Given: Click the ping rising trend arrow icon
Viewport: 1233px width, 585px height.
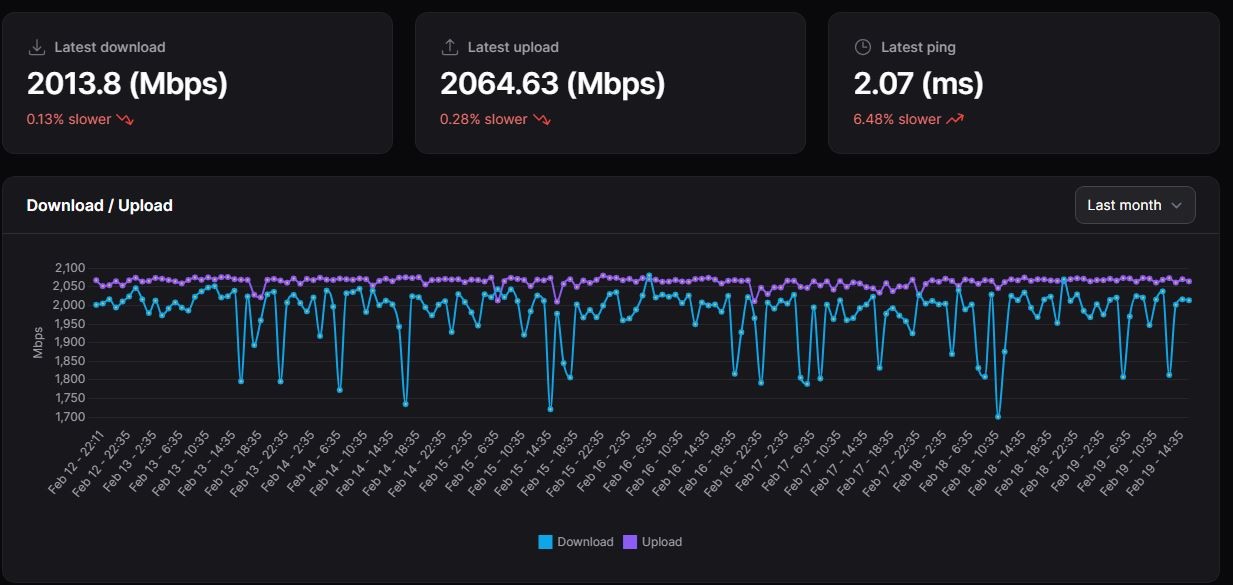Looking at the screenshot, I should 955,119.
